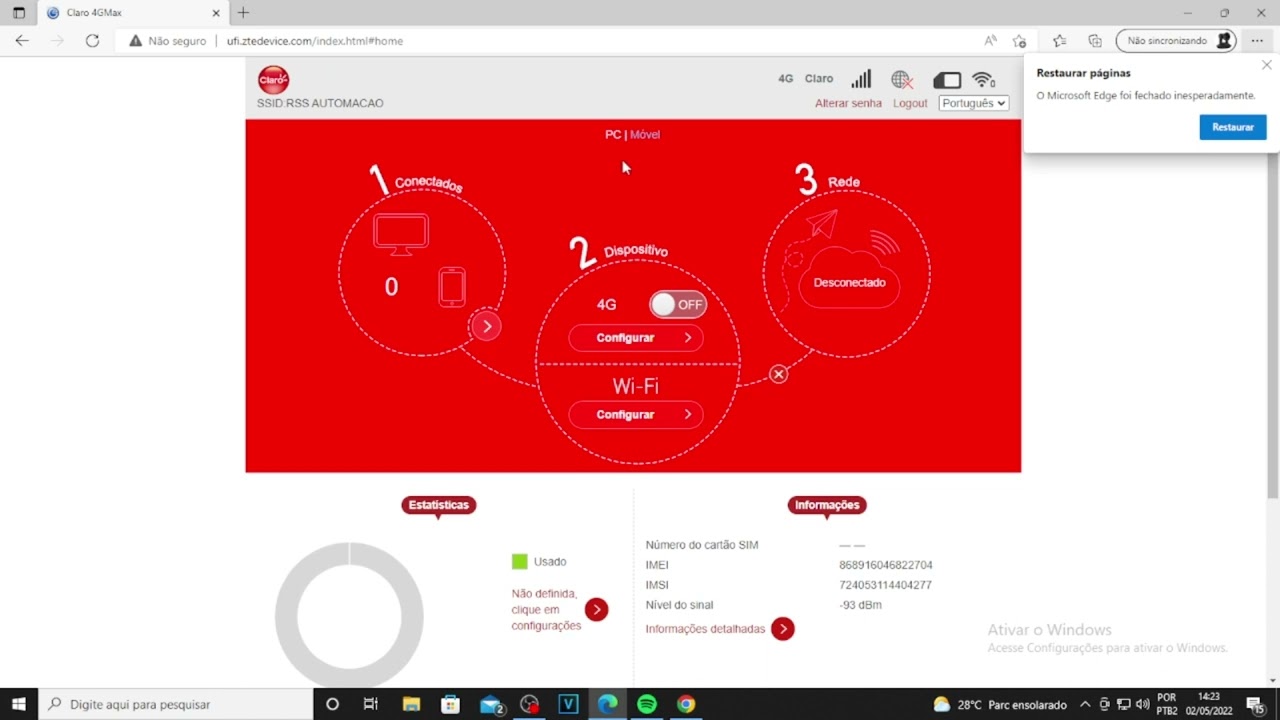Click Configurar button under 4G
This screenshot has width=1280, height=720.
(x=636, y=338)
